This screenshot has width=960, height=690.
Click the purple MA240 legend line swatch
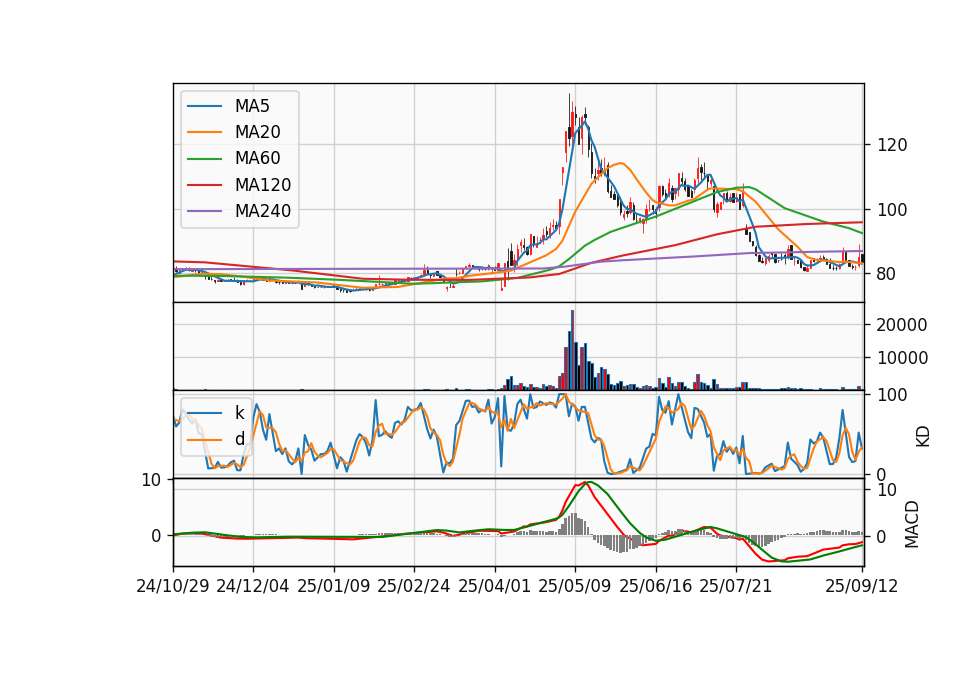click(204, 211)
